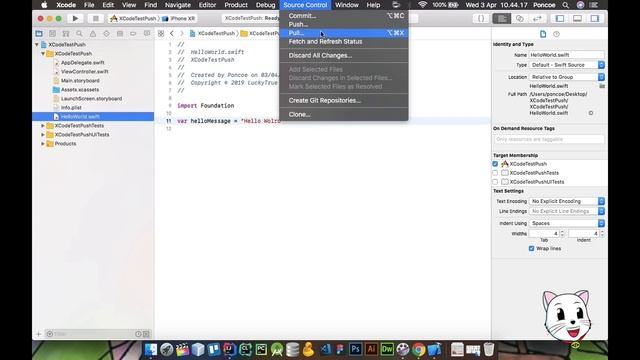Screen dimensions: 640x360
Task: Show the Find navigator
Action: (x=79, y=33)
